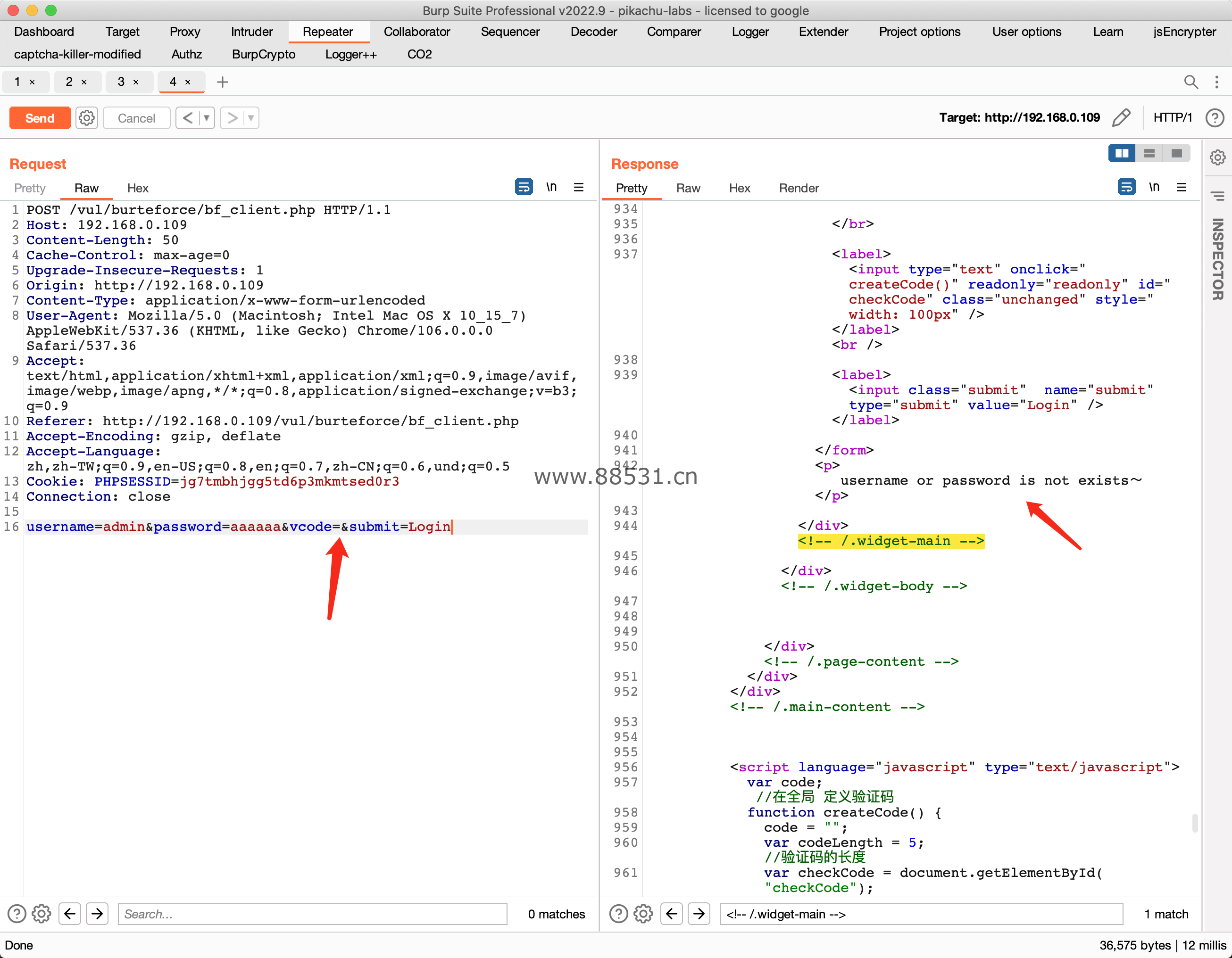The height and width of the screenshot is (958, 1232).
Task: Toggle non-printable chars in Request pane
Action: 551,187
